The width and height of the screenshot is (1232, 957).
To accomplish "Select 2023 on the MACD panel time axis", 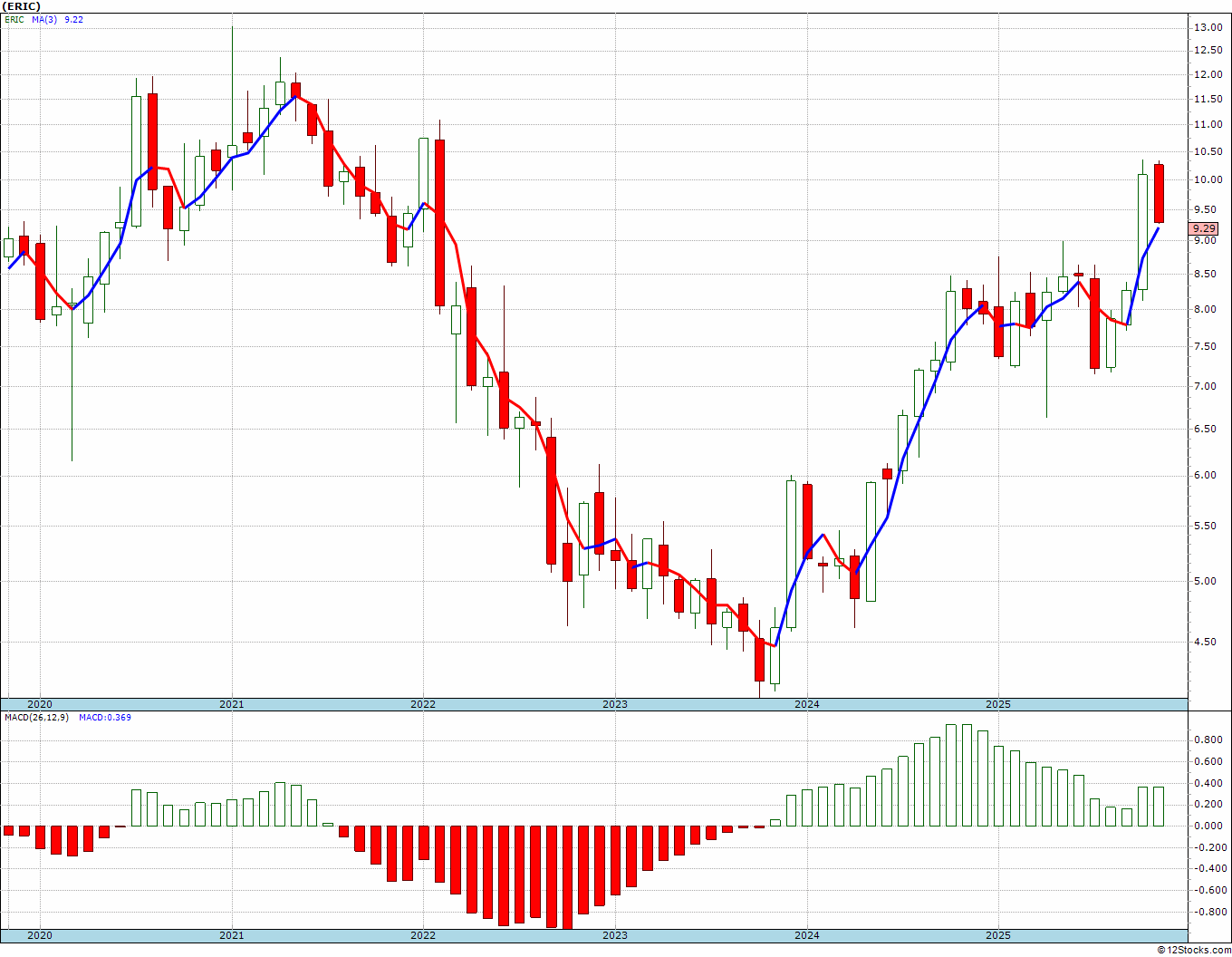I will [615, 935].
